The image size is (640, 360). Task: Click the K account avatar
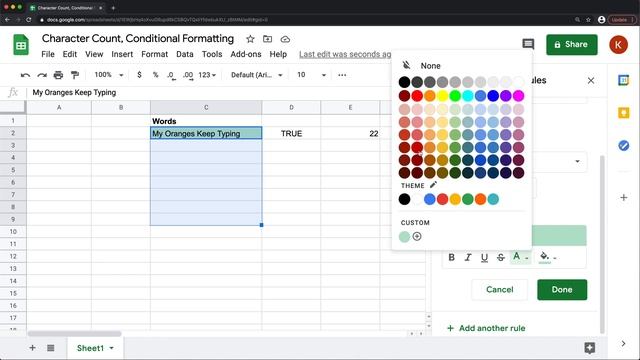618,44
